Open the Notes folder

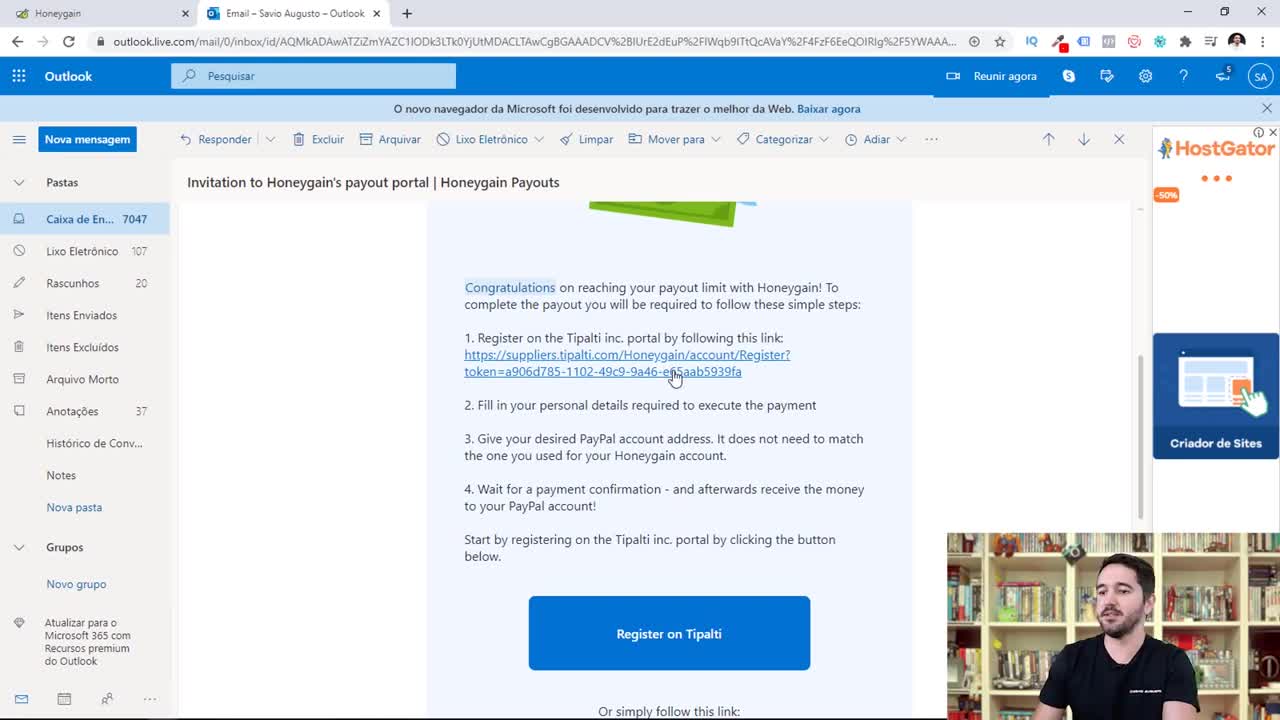click(x=85, y=475)
